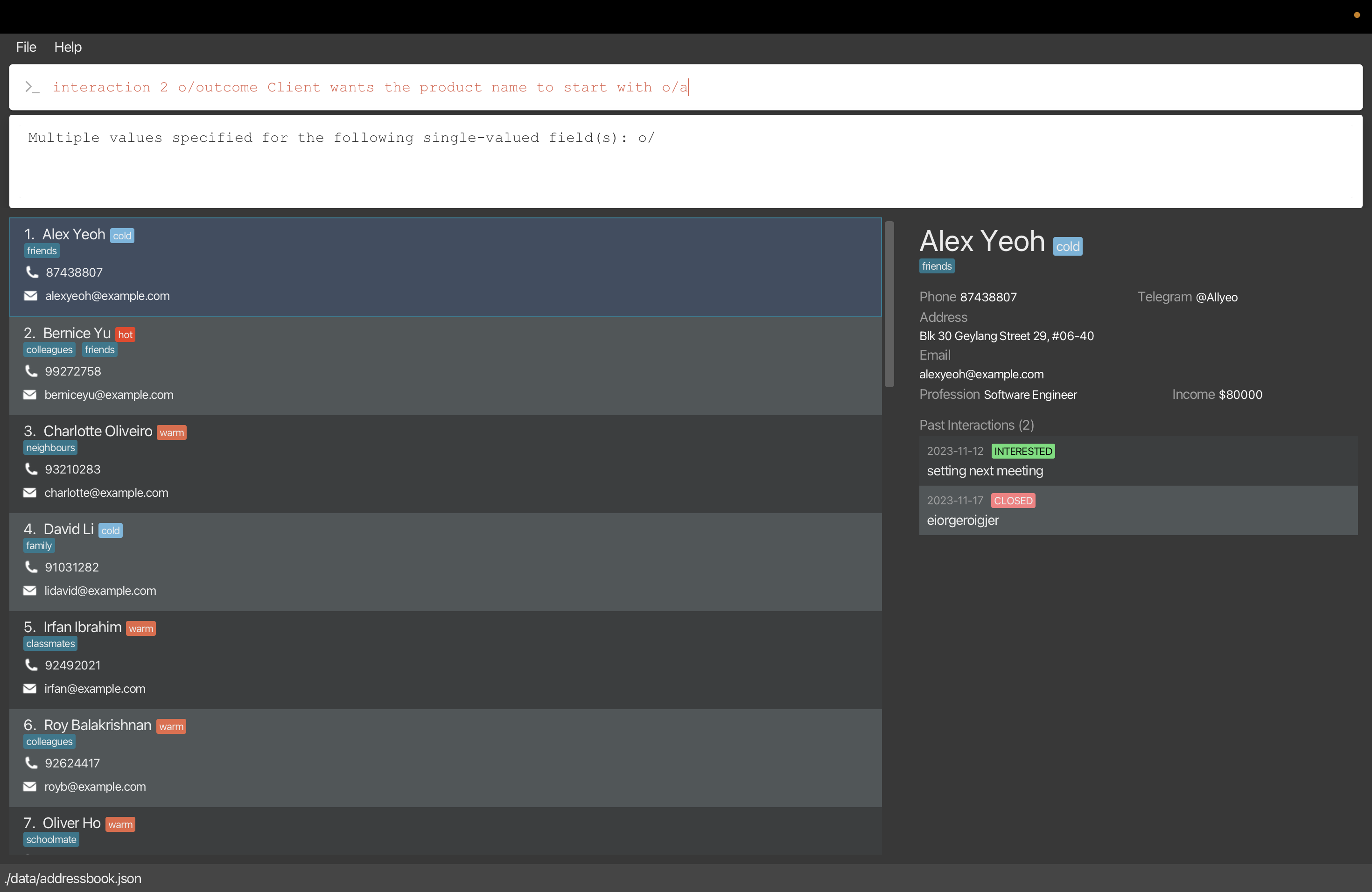The image size is (1372, 892).
Task: Click the orange dot in the top-right corner
Action: pos(1357,15)
